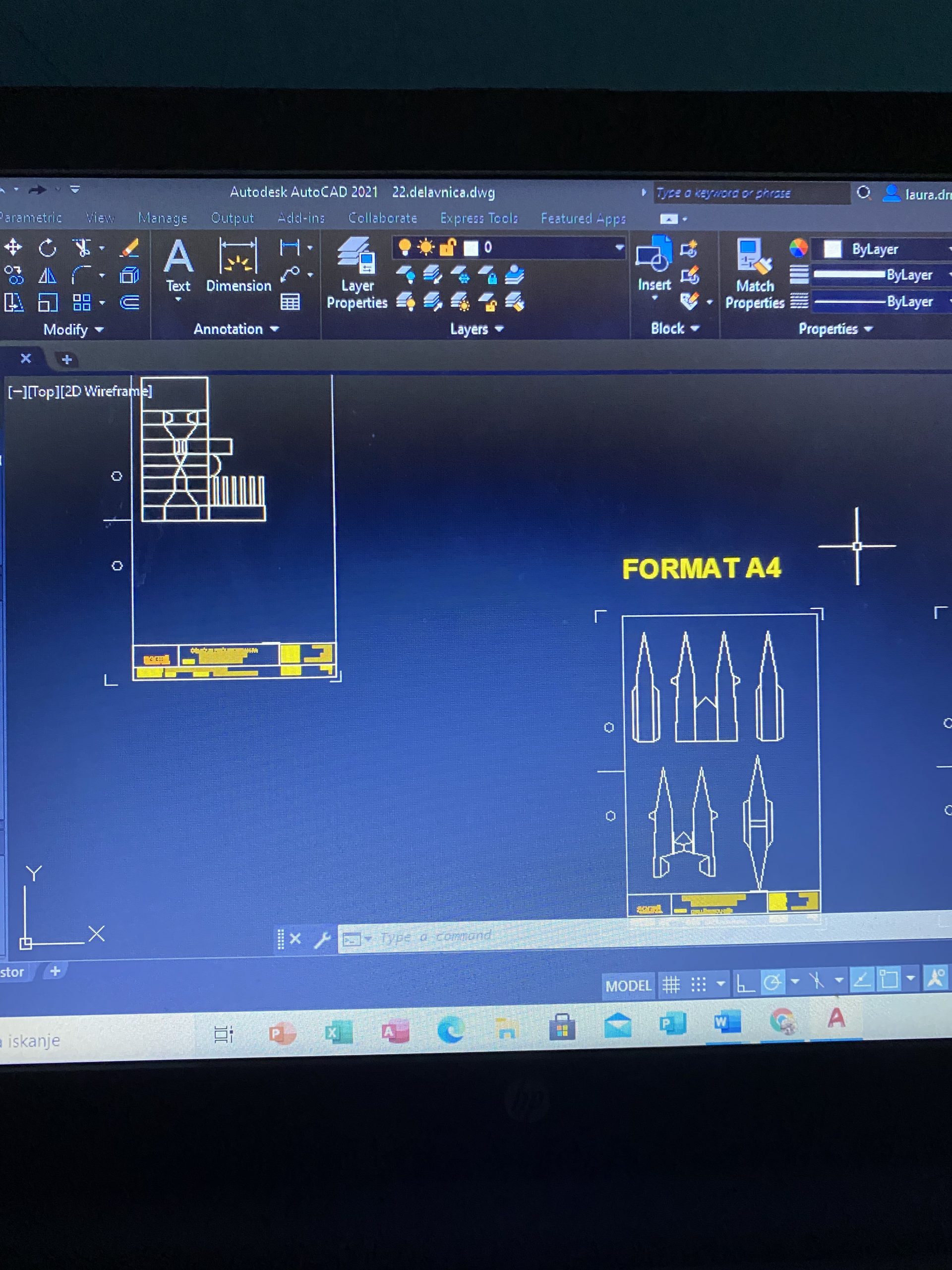952x1270 pixels.
Task: Expand the Annotation panel
Action: tap(236, 329)
